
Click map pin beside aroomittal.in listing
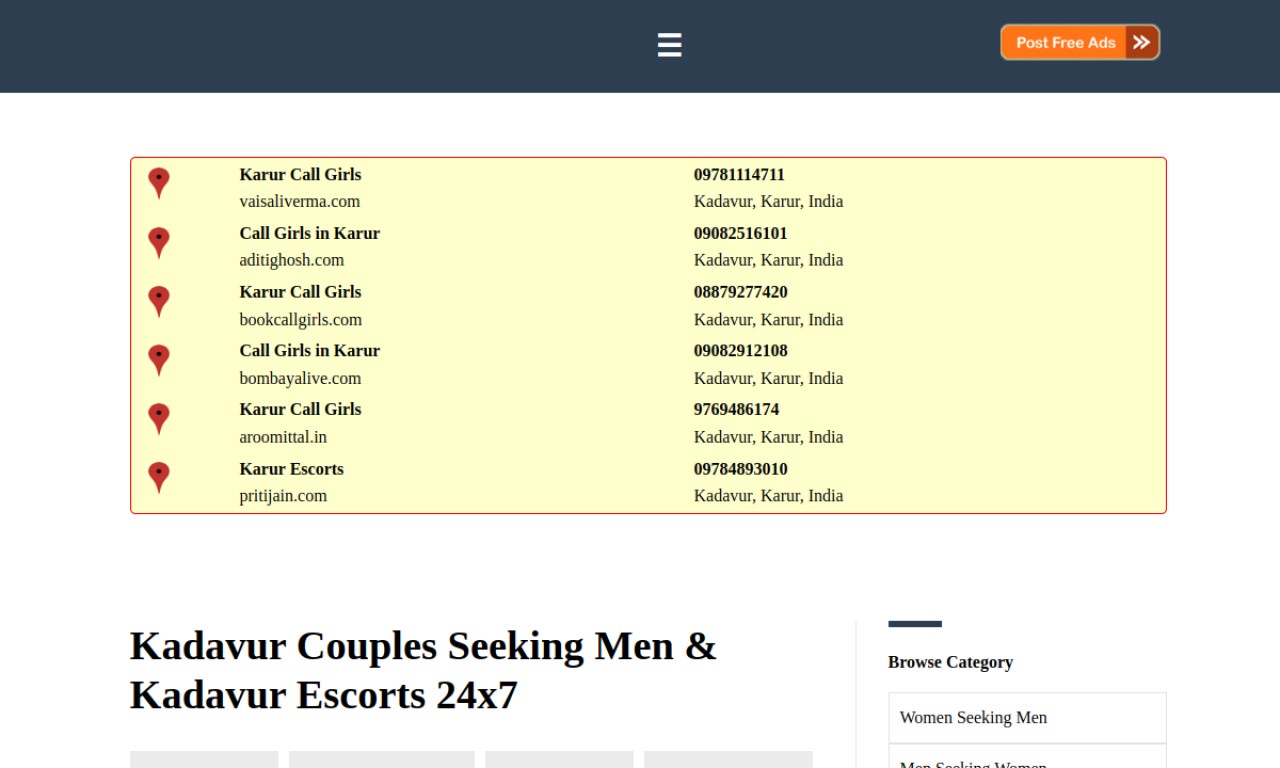pos(159,420)
